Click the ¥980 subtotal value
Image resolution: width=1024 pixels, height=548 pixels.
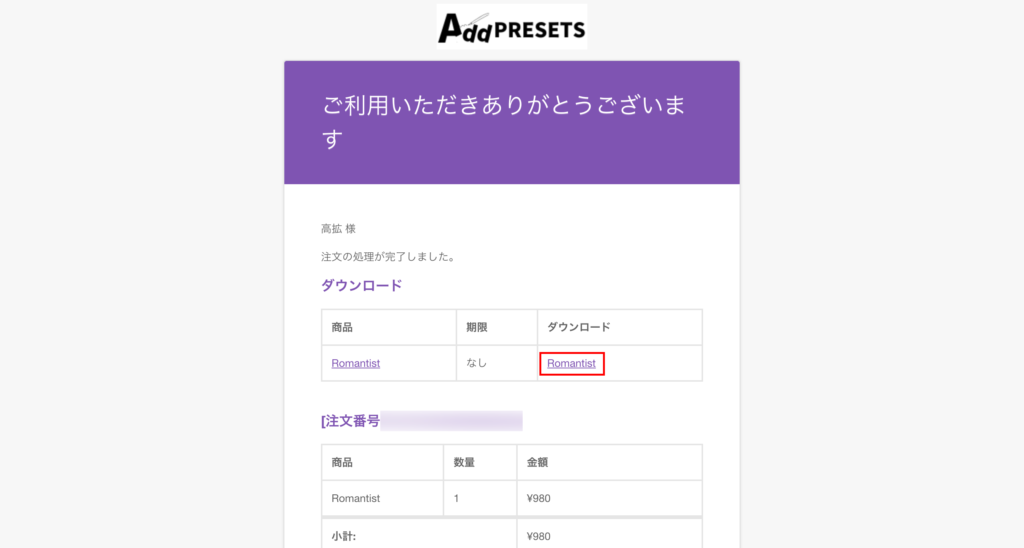point(538,536)
